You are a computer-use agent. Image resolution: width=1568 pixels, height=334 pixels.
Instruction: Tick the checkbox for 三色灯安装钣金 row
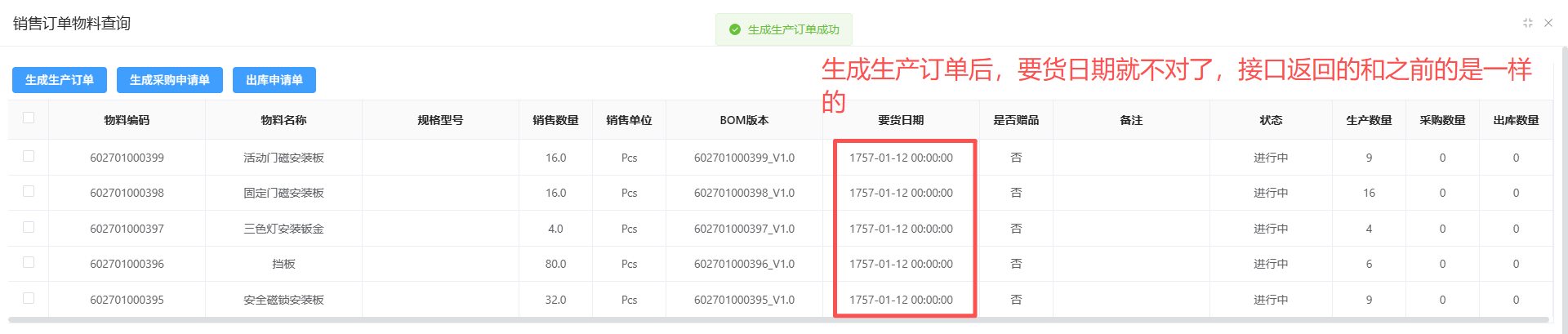[x=29, y=227]
